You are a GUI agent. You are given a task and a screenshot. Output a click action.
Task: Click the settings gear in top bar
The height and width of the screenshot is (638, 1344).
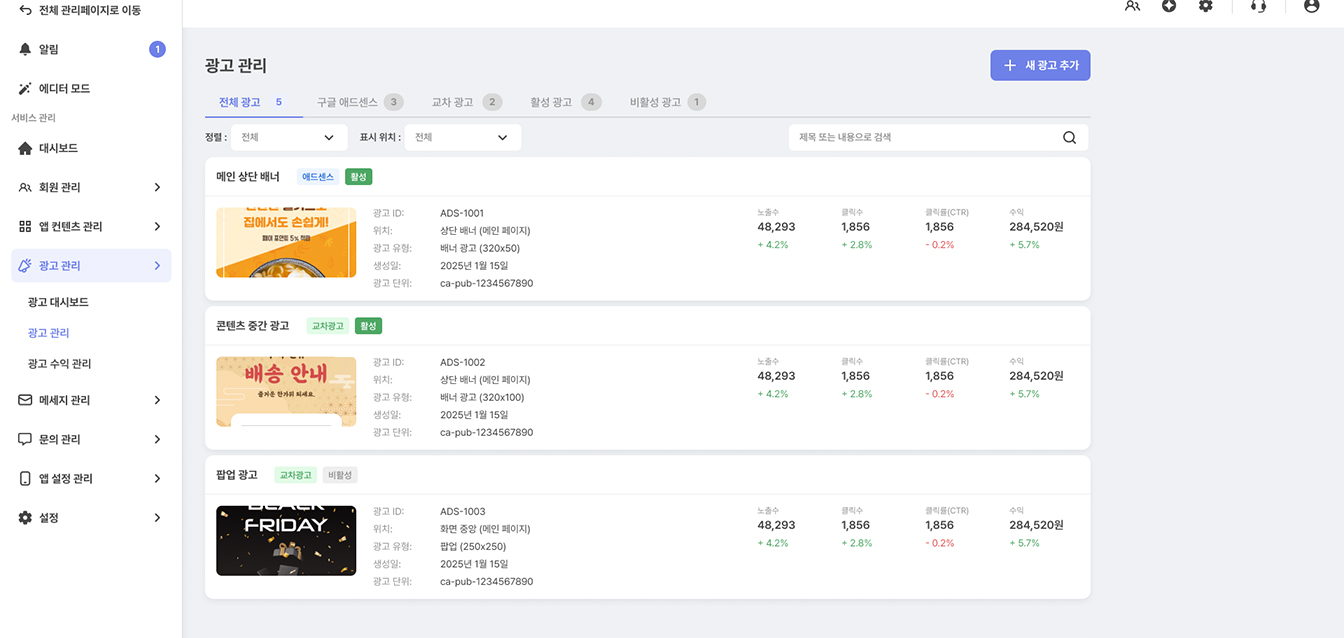tap(1205, 6)
